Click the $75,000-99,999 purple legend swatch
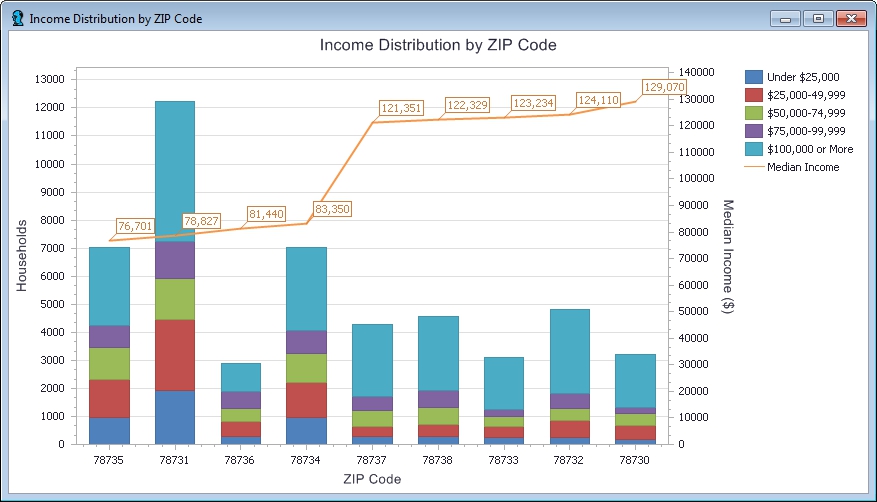 [754, 131]
